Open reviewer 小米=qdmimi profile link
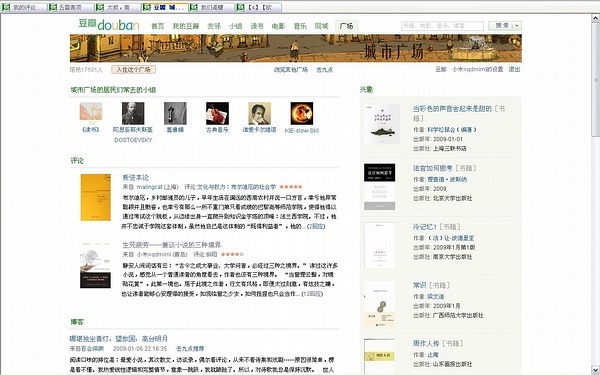This screenshot has height=375, width=600. 162,254
